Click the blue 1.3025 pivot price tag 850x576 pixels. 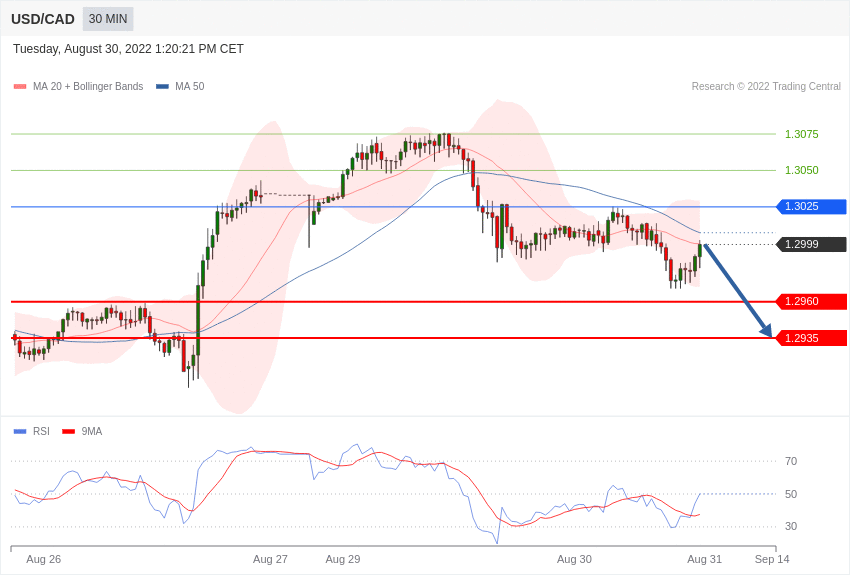812,206
